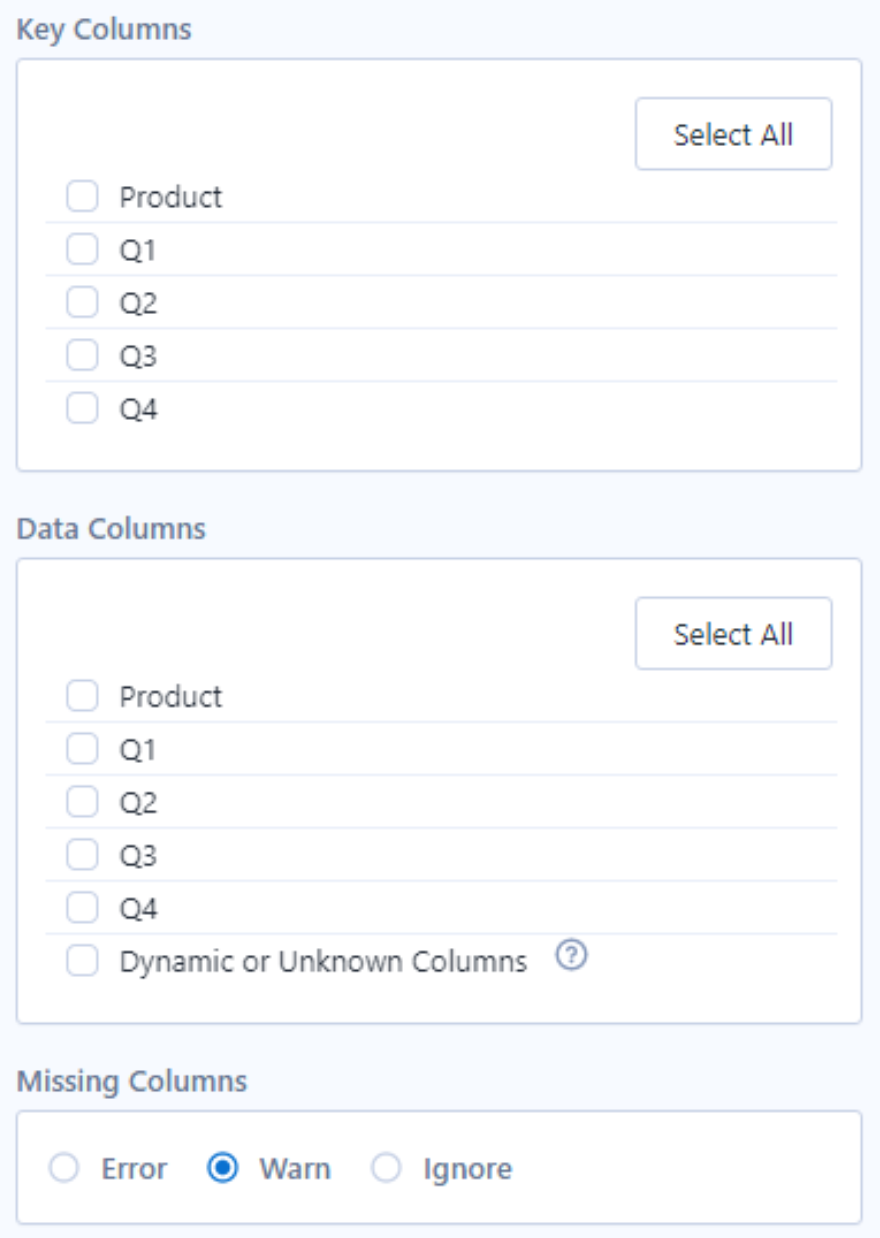Click Select All for Data Columns
The image size is (880, 1238).
tap(733, 634)
